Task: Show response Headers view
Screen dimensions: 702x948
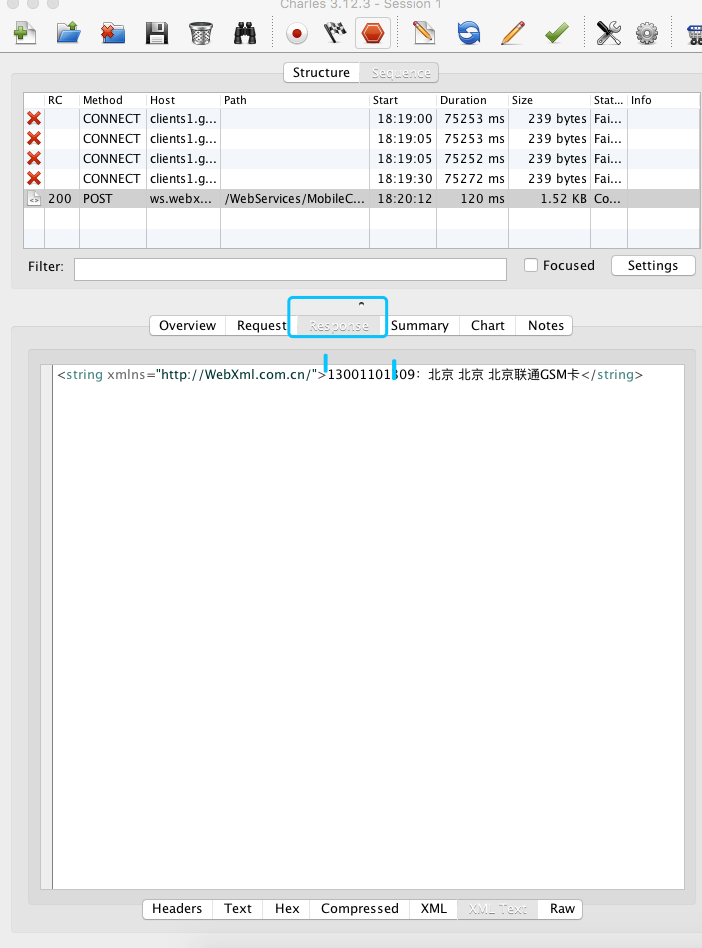Action: pos(177,909)
